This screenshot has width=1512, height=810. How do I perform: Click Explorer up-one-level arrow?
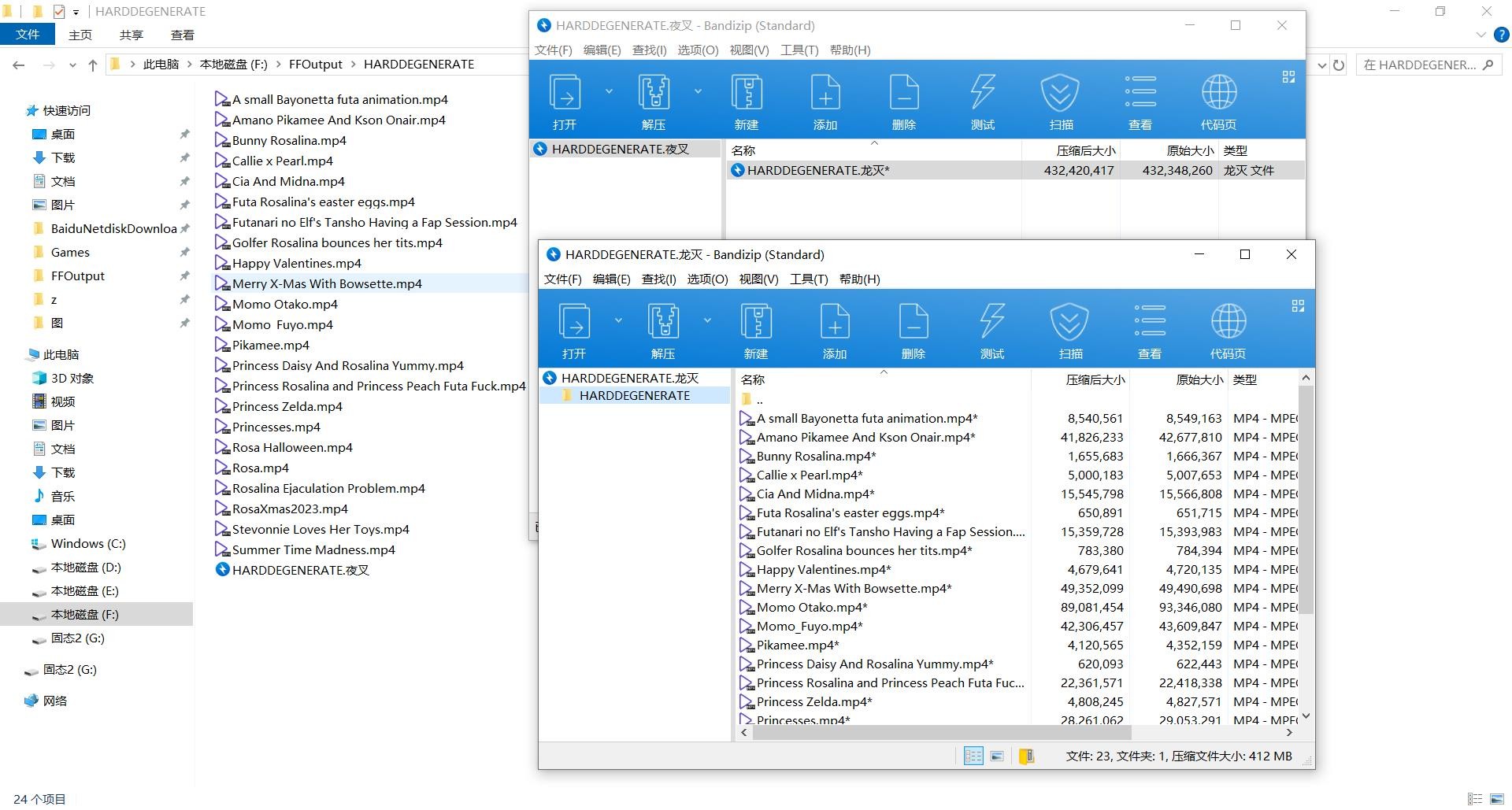[93, 65]
